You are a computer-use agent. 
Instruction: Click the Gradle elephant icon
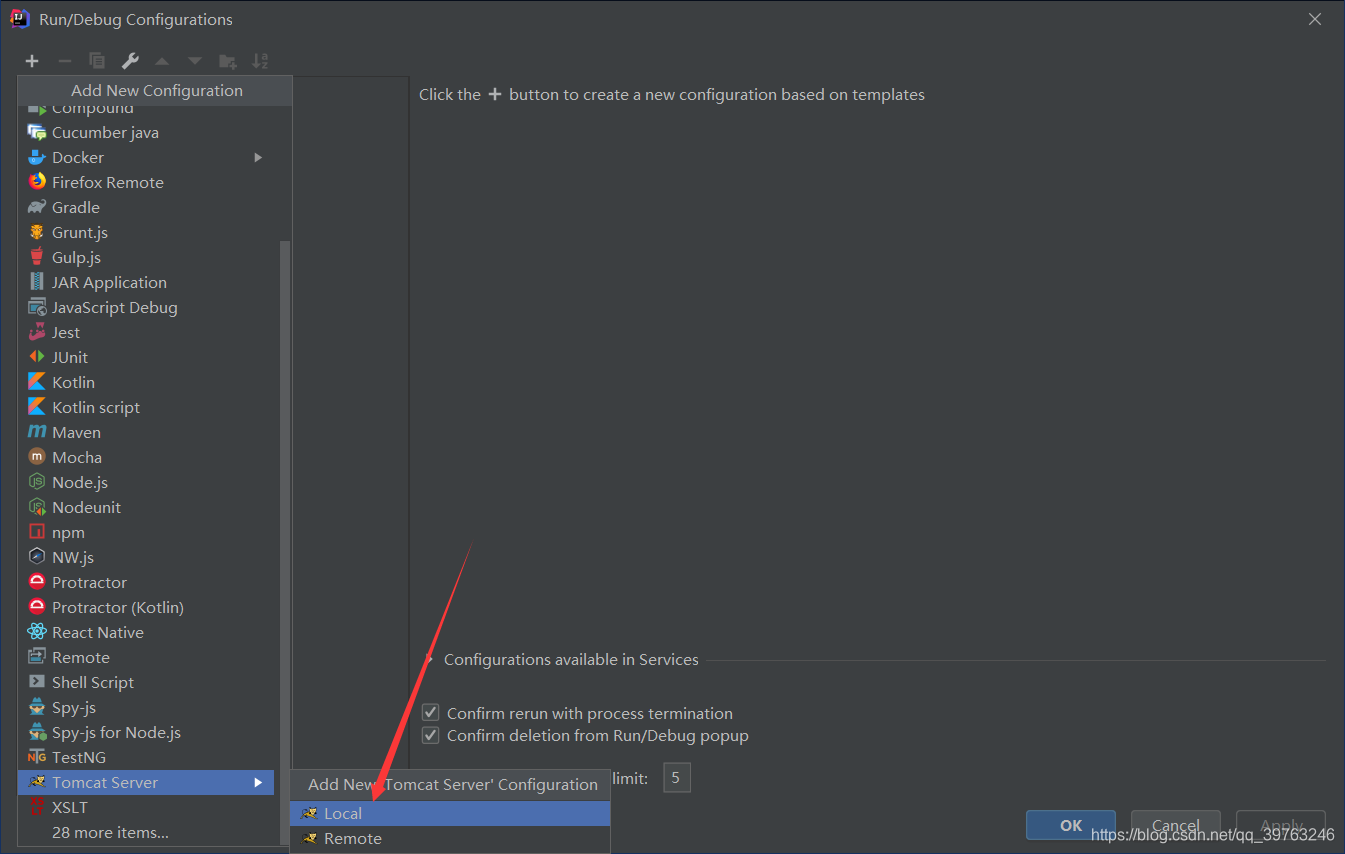click(x=37, y=207)
